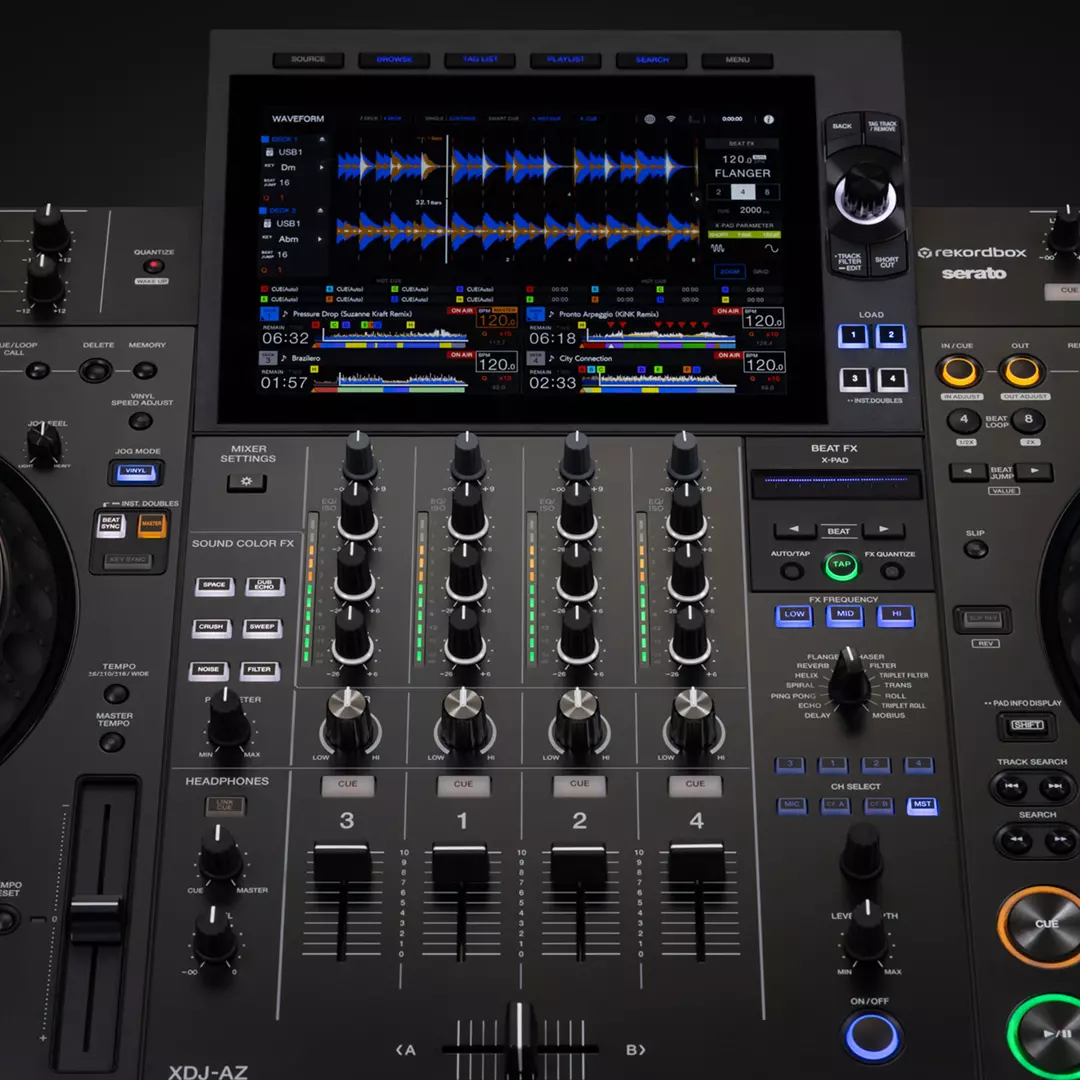Tap Deck 2 eject triangle on screen
The image size is (1080, 1080).
(x=320, y=210)
